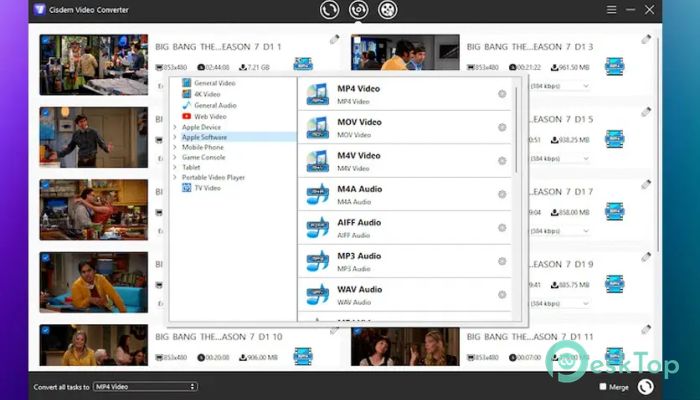This screenshot has width=700, height=400.
Task: Expand the Apple Software category arrow
Action: click(x=175, y=137)
